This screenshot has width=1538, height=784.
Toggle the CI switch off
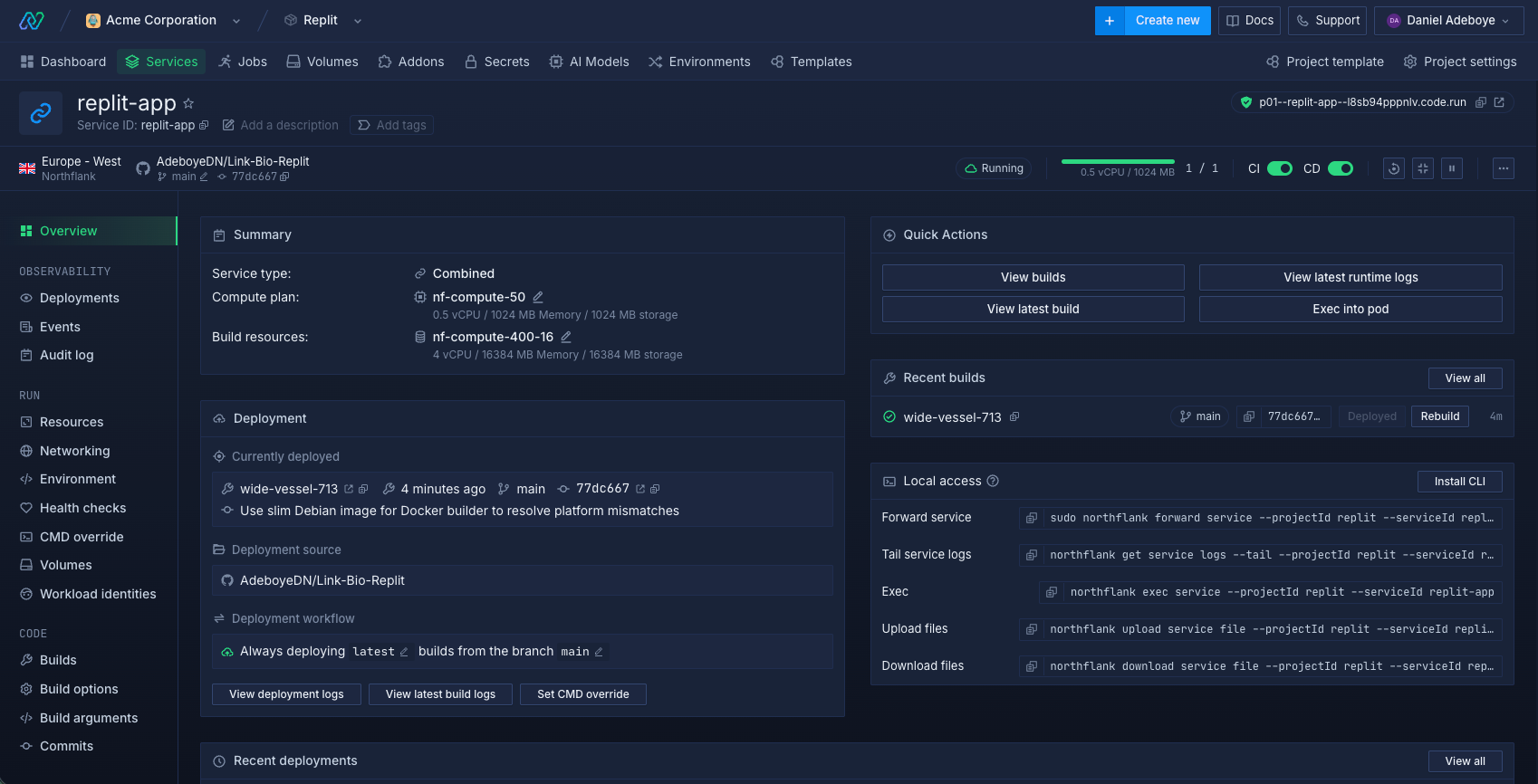point(1280,168)
